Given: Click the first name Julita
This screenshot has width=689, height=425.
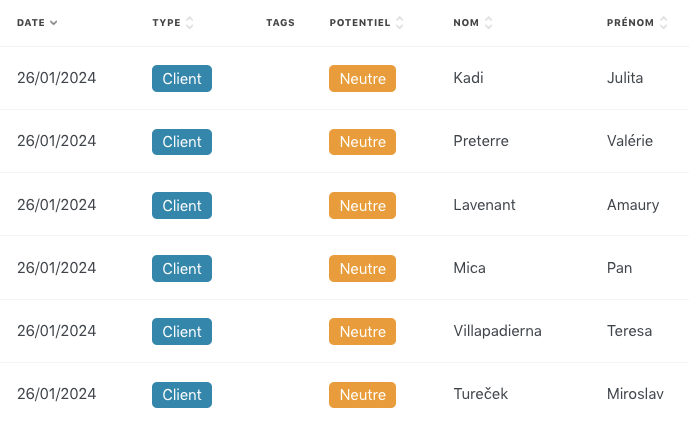Looking at the screenshot, I should [x=625, y=78].
